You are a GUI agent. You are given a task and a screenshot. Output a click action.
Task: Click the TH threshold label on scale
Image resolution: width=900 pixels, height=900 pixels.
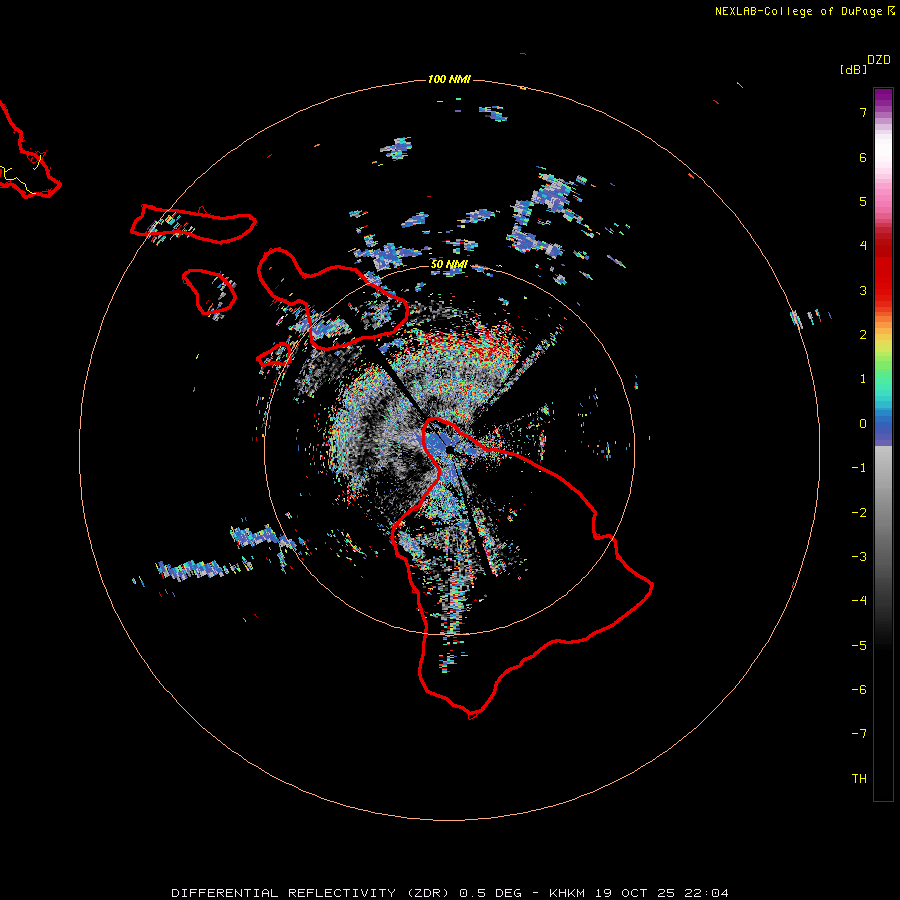click(859, 779)
